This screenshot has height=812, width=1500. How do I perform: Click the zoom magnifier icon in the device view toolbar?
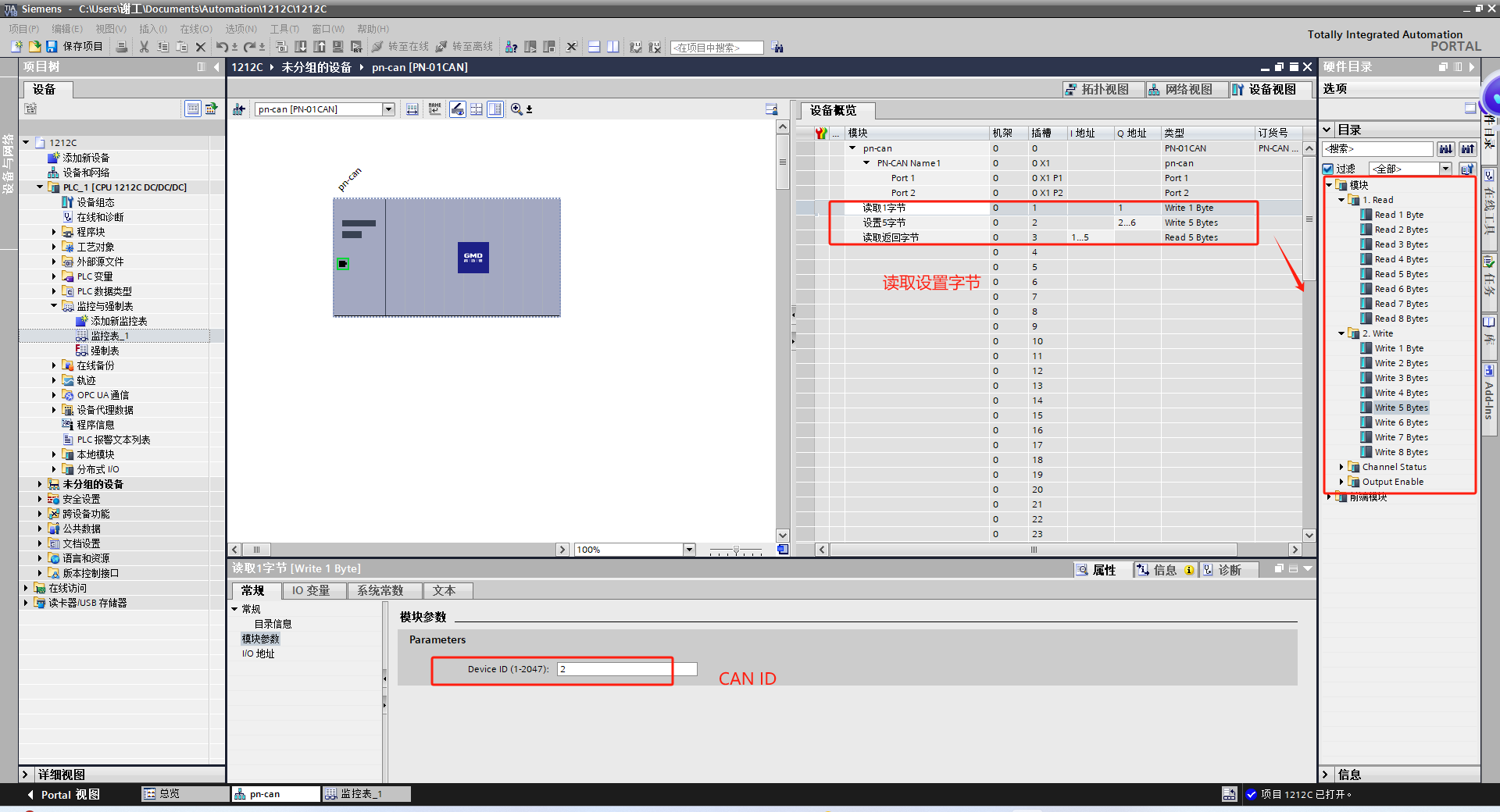(x=516, y=109)
